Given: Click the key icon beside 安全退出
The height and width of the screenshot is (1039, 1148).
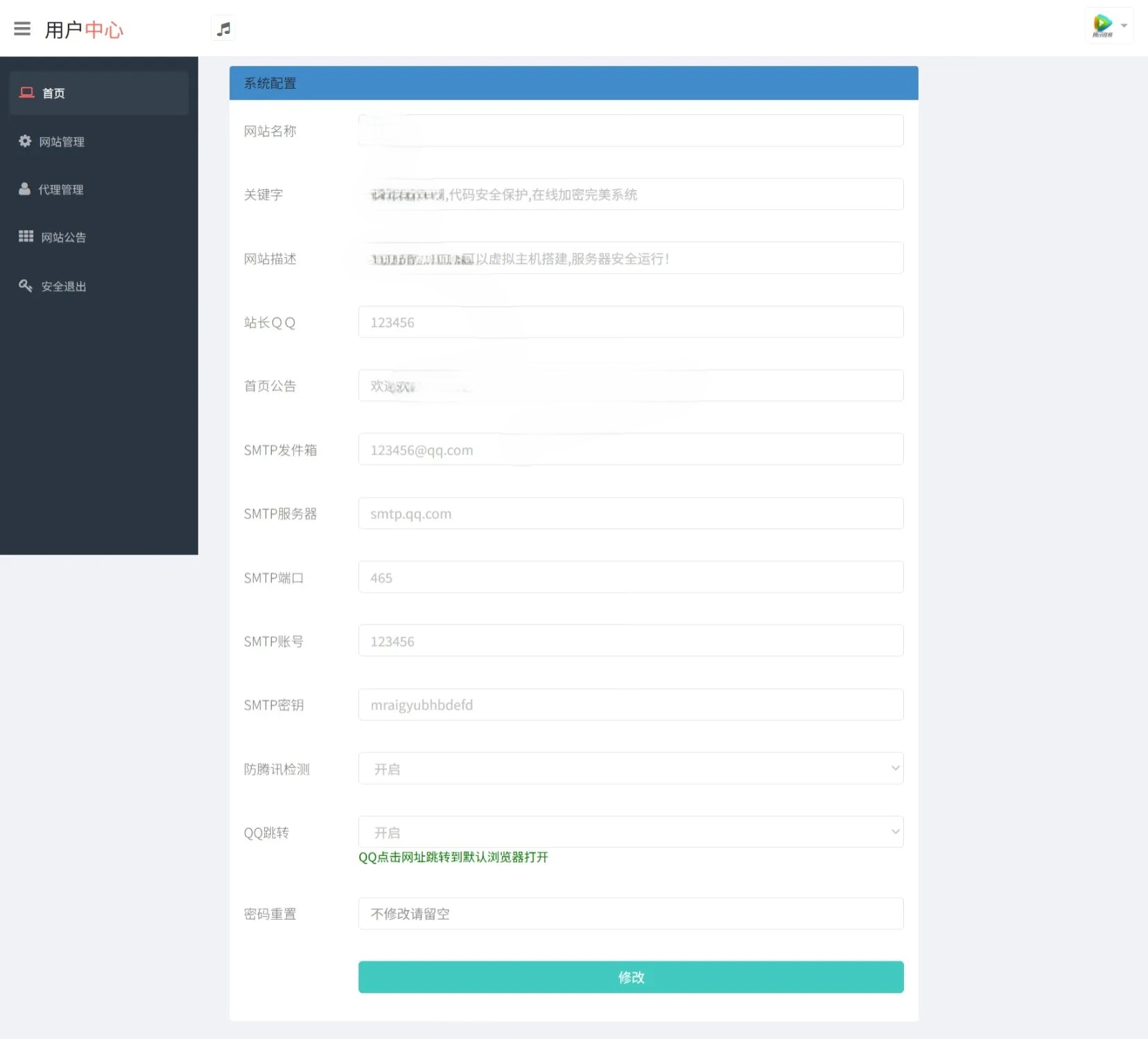Looking at the screenshot, I should pyautogui.click(x=26, y=285).
